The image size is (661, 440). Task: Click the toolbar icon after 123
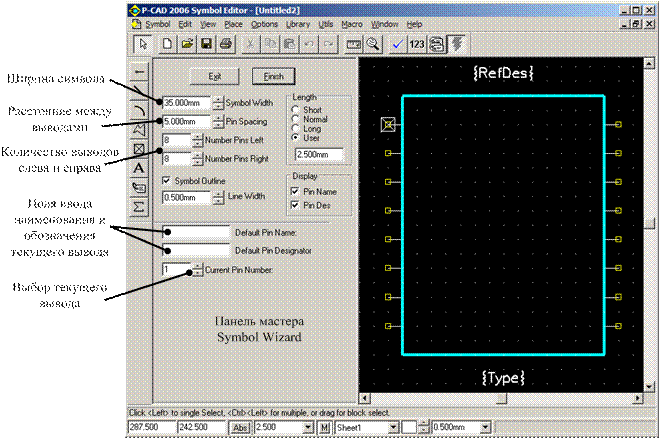437,44
